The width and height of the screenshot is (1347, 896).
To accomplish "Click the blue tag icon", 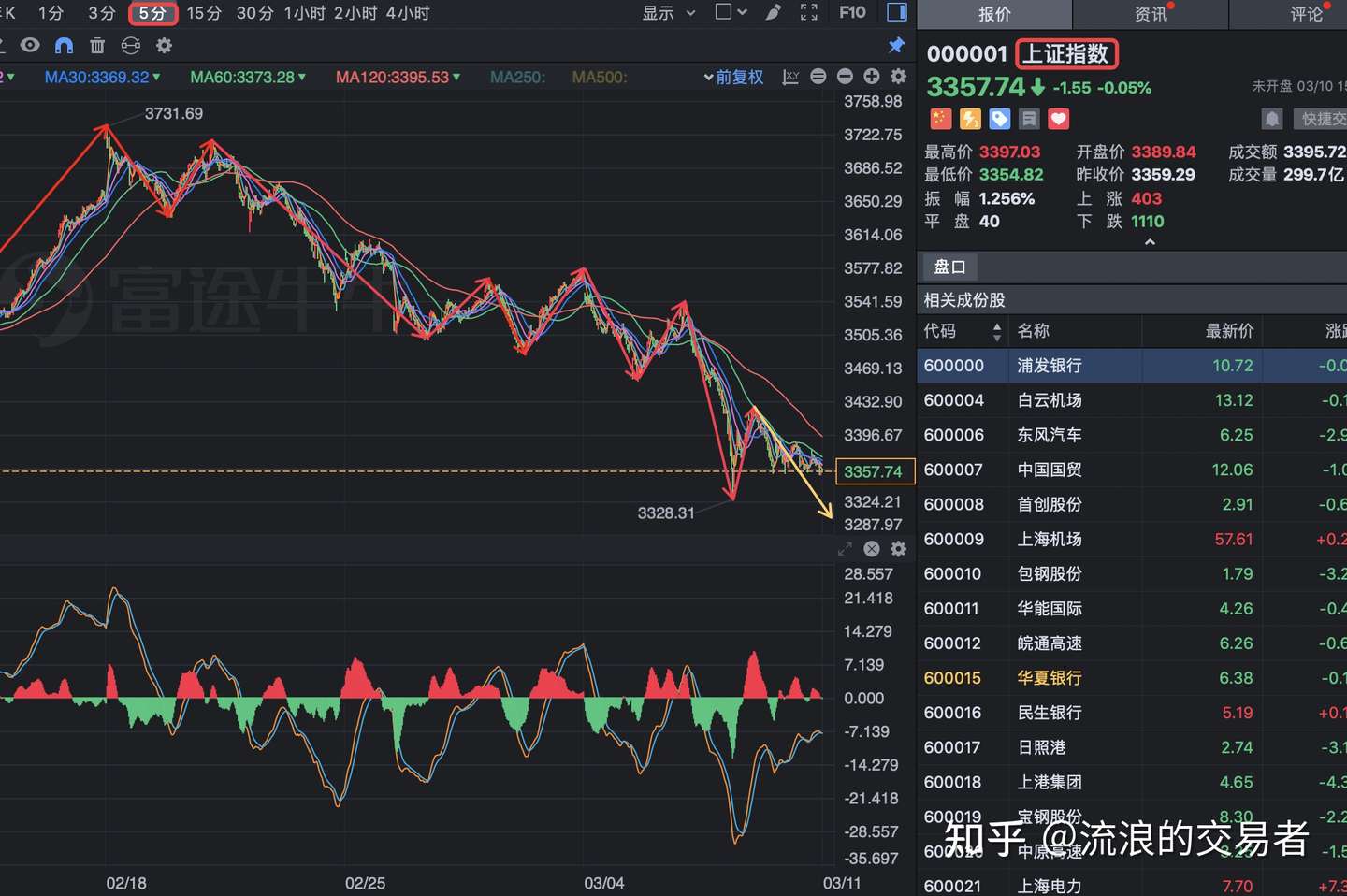I will click(999, 119).
